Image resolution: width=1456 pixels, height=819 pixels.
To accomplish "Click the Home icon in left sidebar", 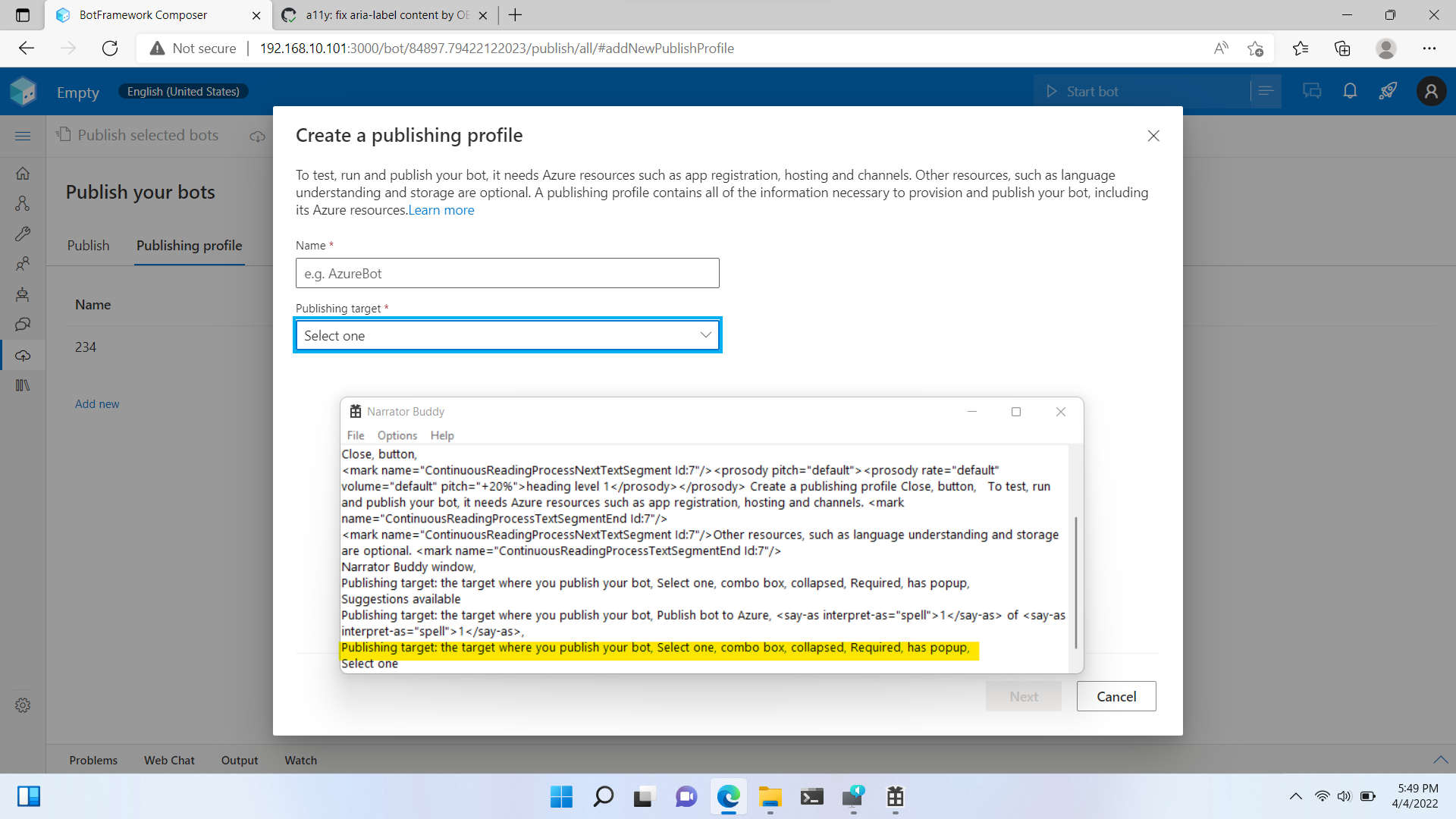I will point(23,174).
